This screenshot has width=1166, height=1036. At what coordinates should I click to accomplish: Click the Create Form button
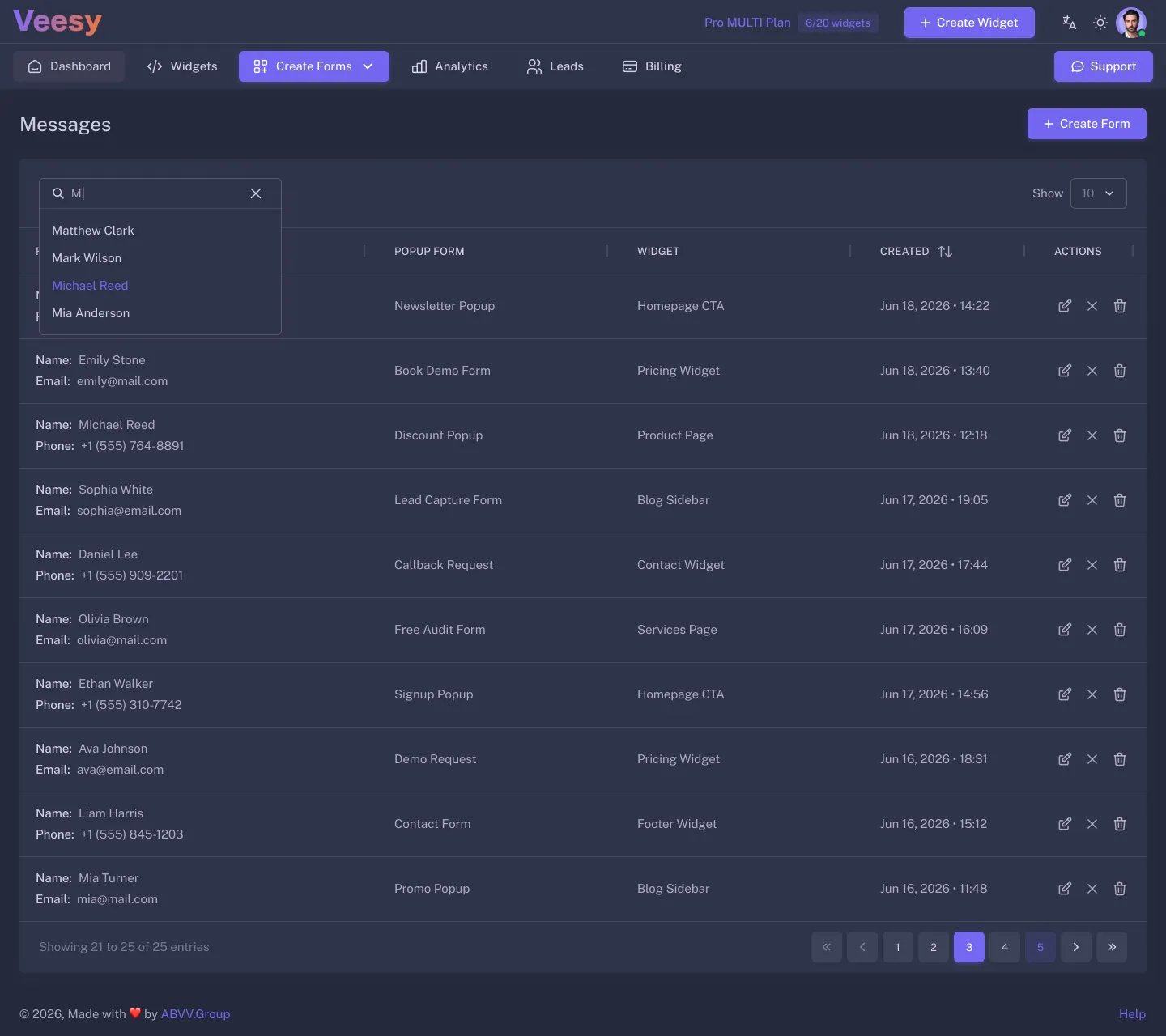1087,124
